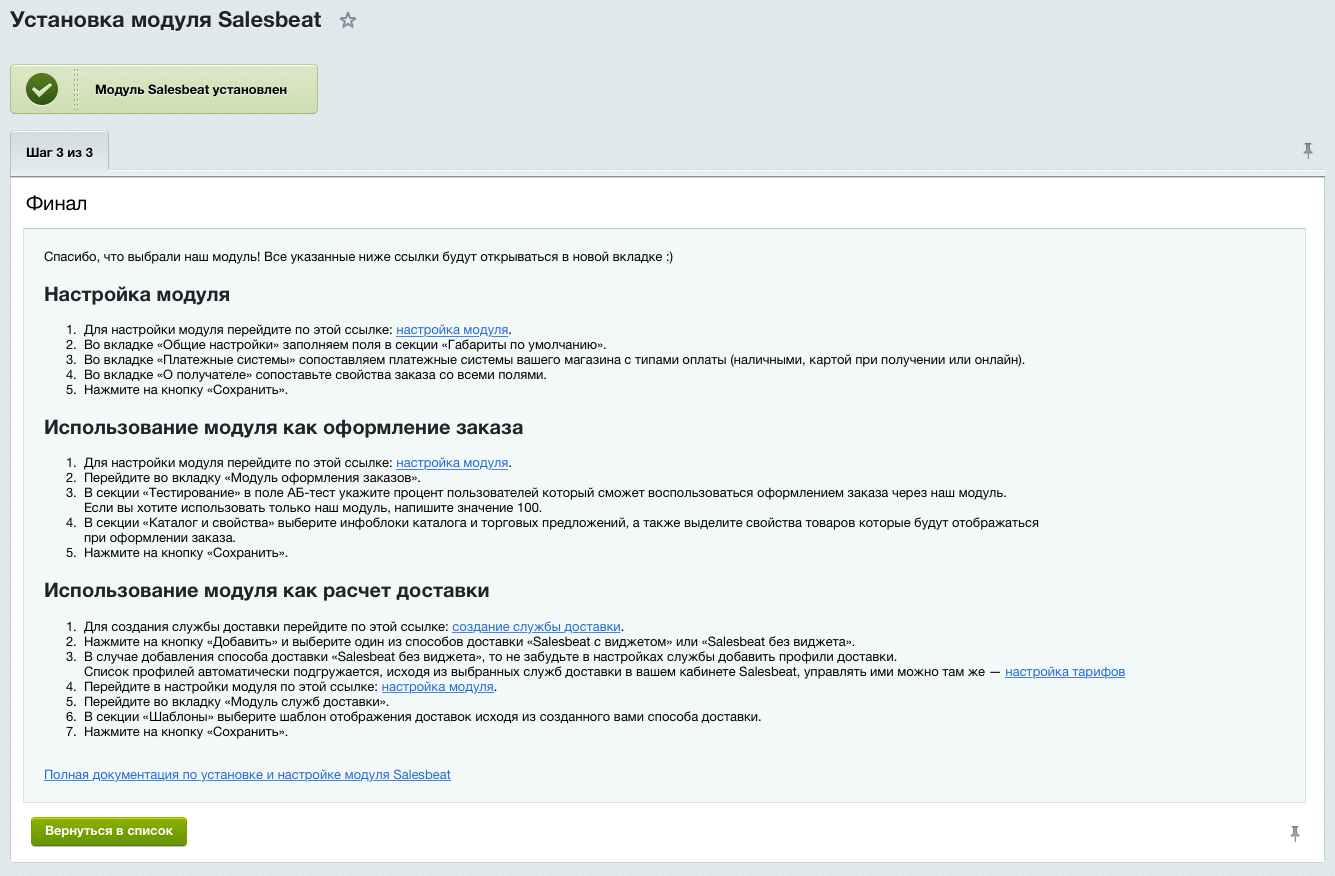The width and height of the screenshot is (1335, 876).
Task: Open «настройка модуля» link in расчет доставки section
Action: point(438,687)
